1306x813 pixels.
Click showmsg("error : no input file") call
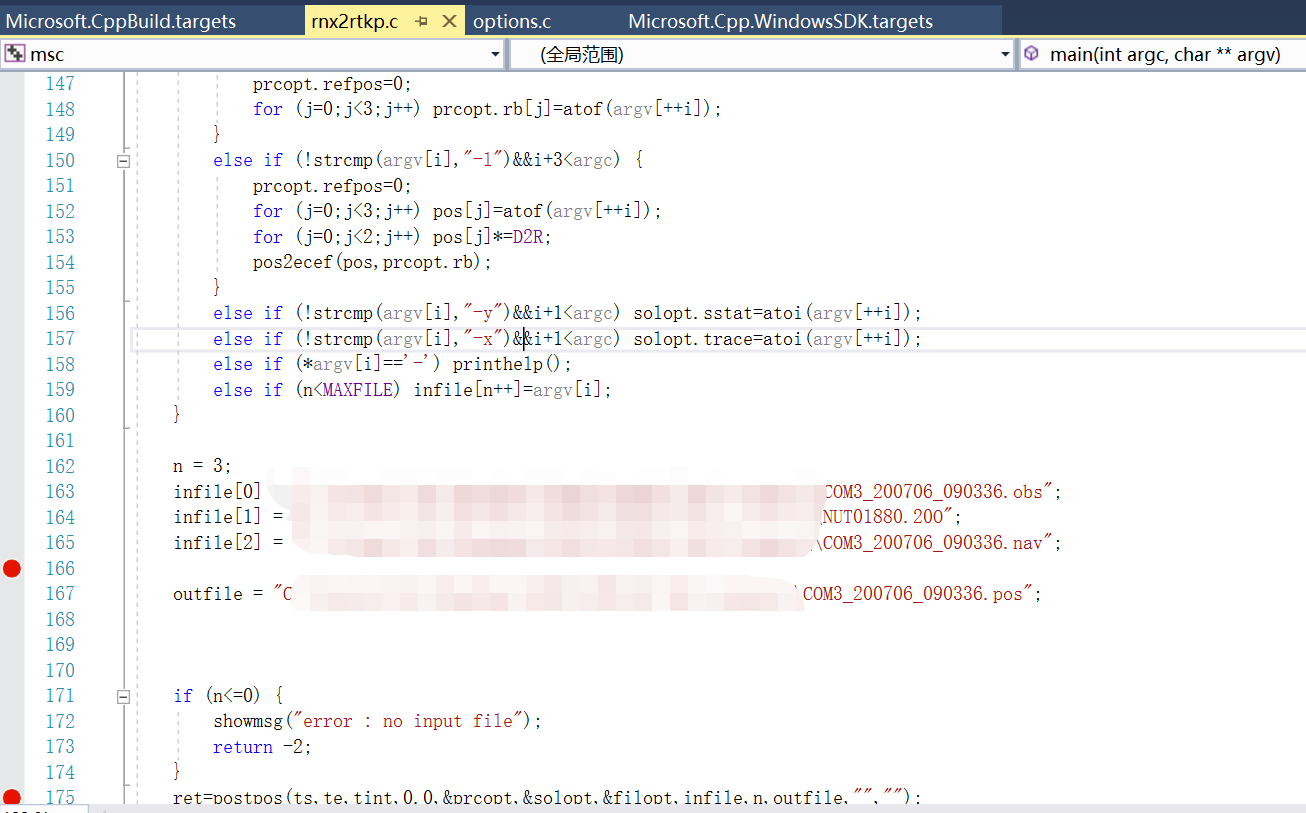377,721
